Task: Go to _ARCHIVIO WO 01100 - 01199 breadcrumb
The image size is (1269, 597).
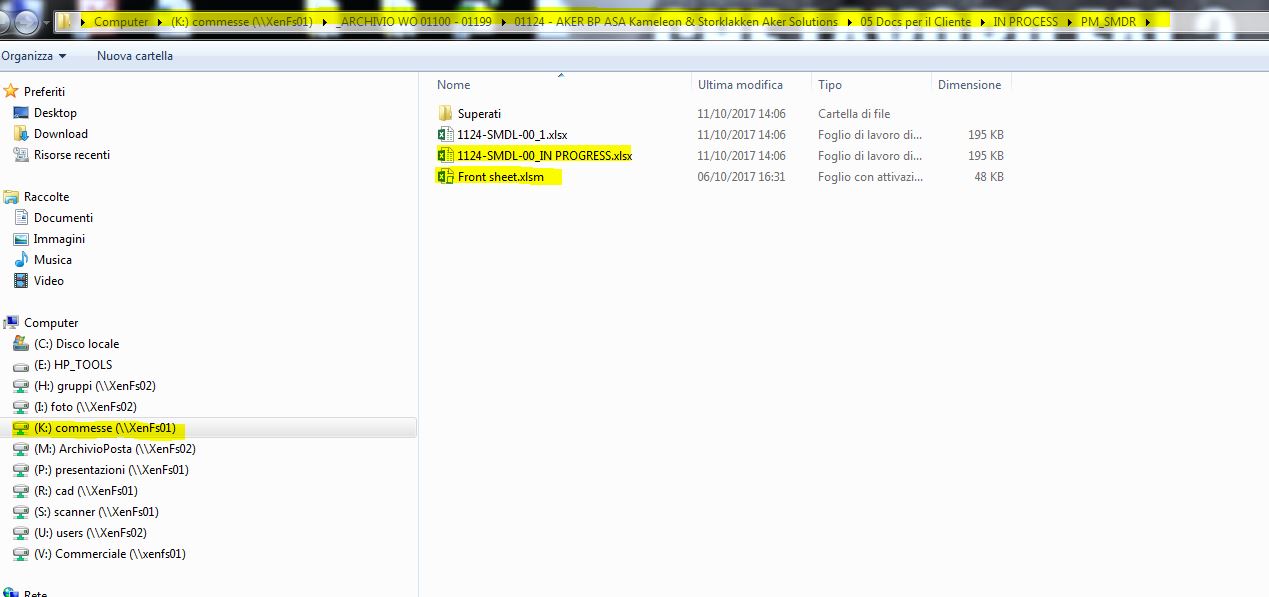Action: click(x=414, y=22)
